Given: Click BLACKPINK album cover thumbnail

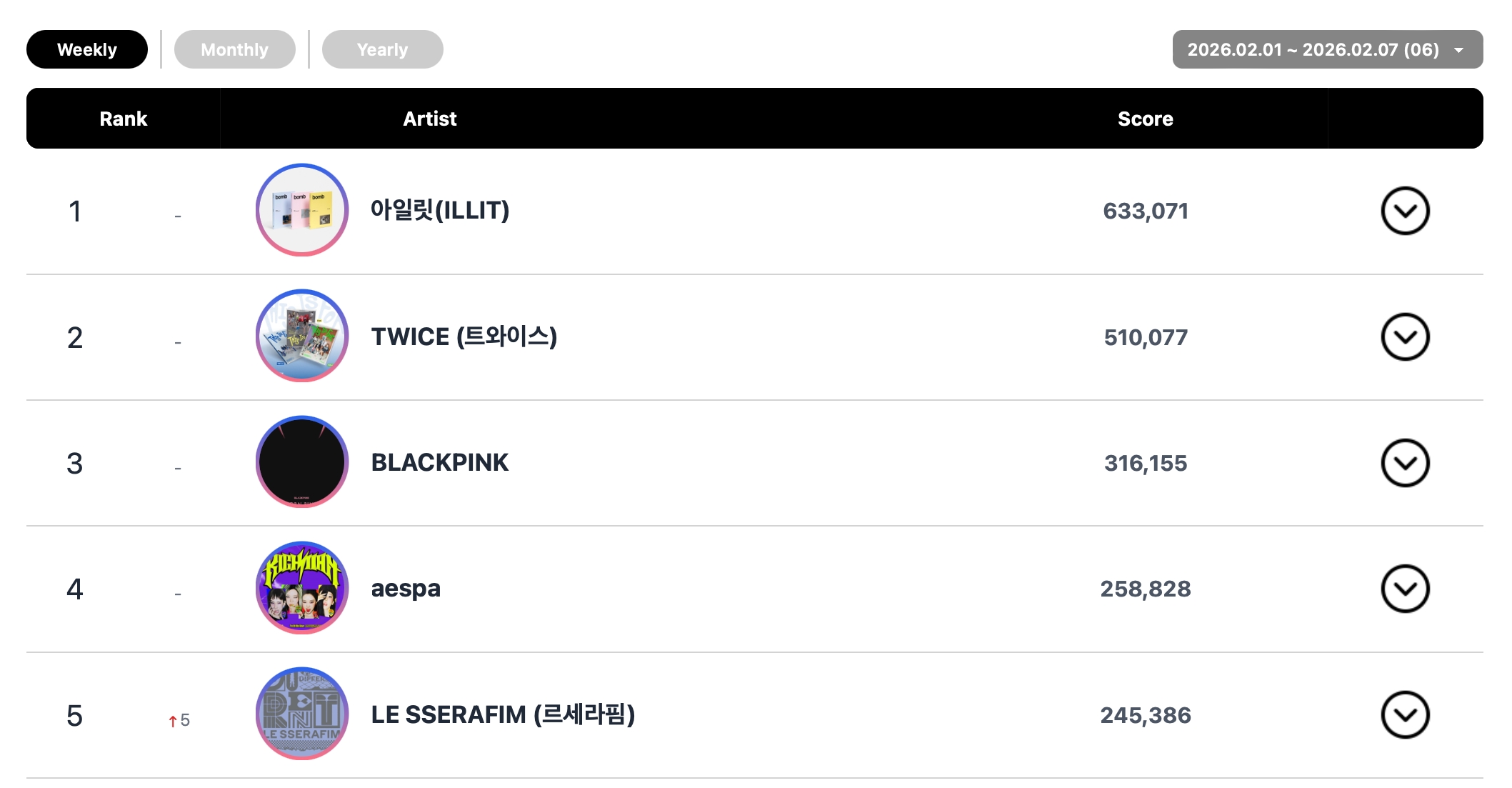Looking at the screenshot, I should click(302, 462).
